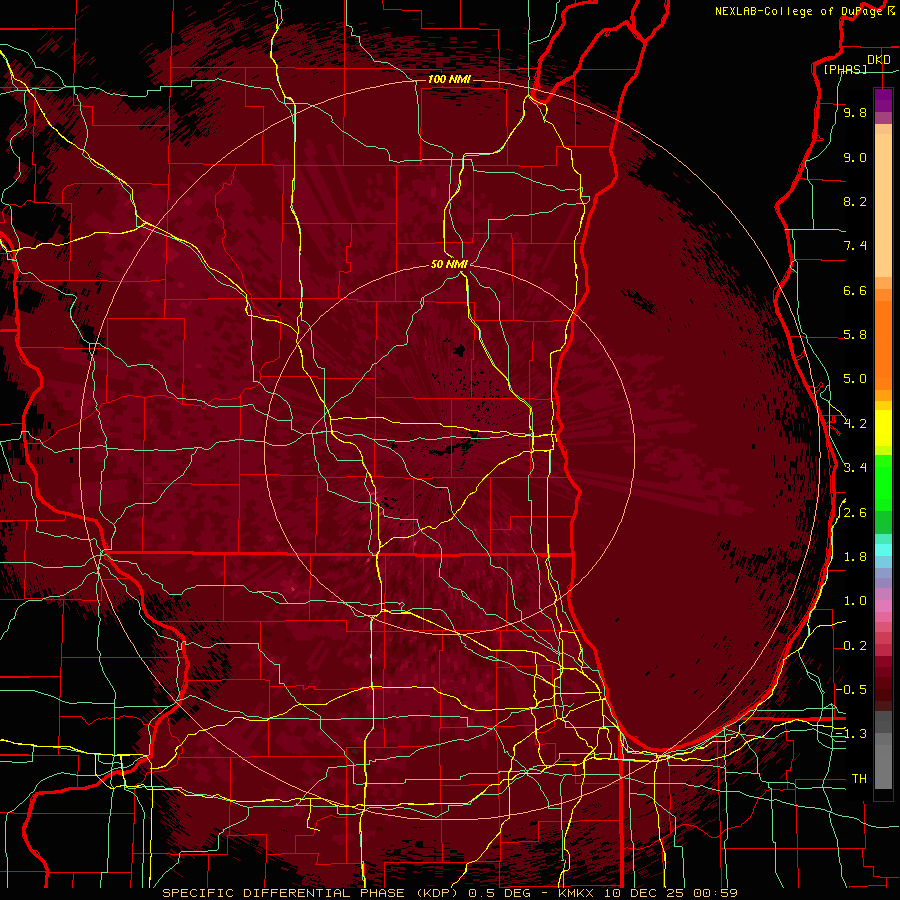The height and width of the screenshot is (900, 900).
Task: Click the -1.3 legend value
Action: pos(851,735)
